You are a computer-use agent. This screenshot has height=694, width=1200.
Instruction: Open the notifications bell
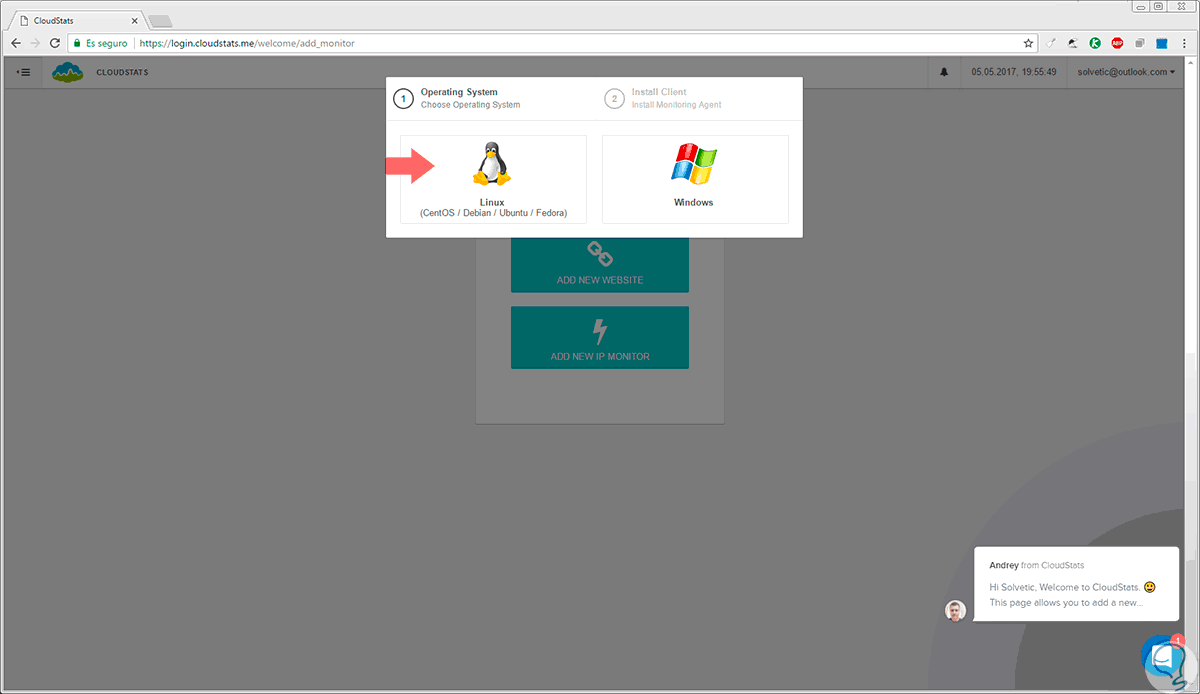coord(944,72)
